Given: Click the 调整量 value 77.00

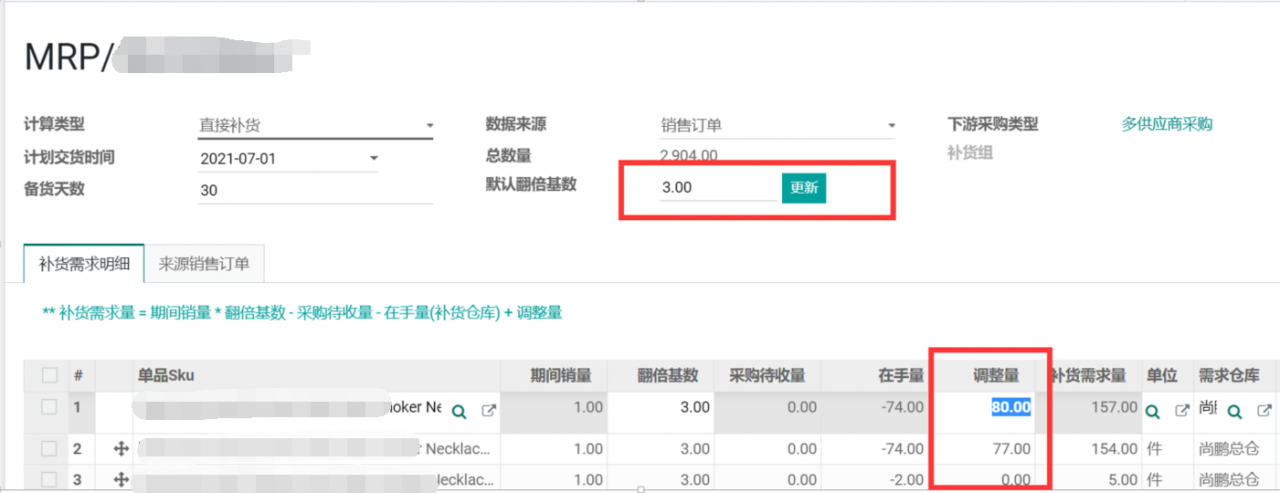Looking at the screenshot, I should click(1010, 449).
